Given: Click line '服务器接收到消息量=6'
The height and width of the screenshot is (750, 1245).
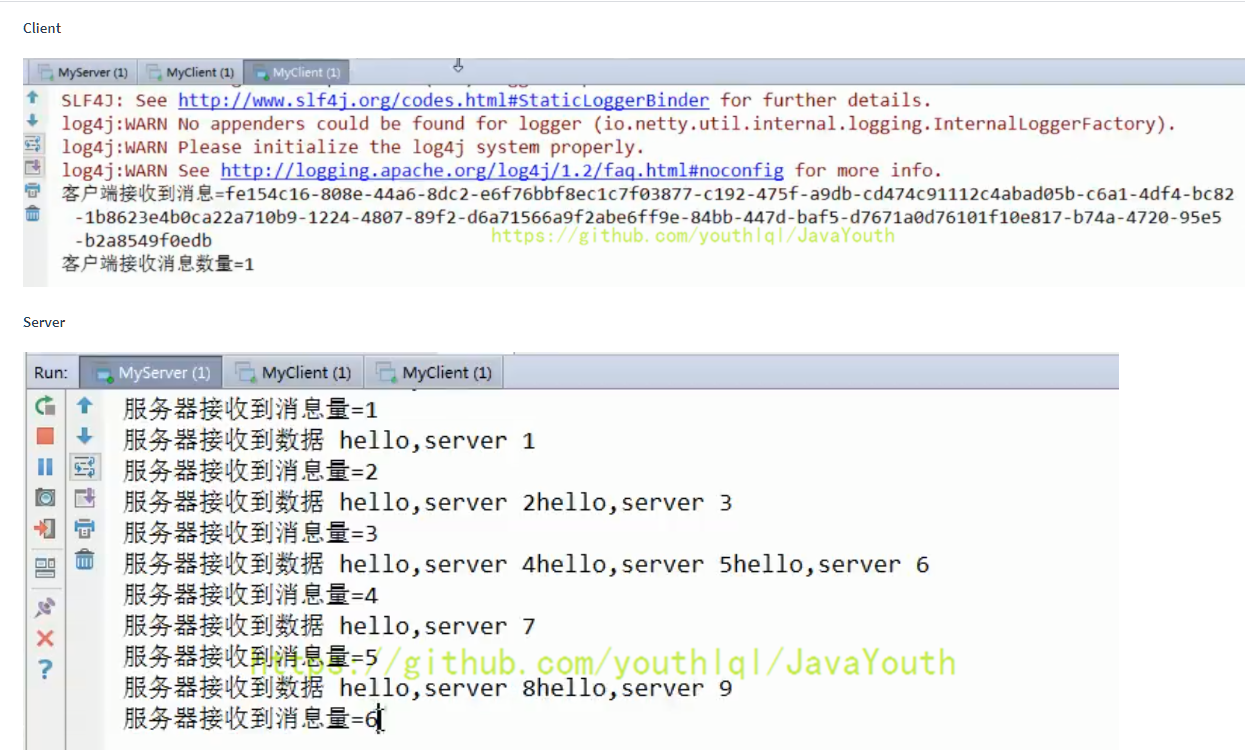Looking at the screenshot, I should 250,718.
